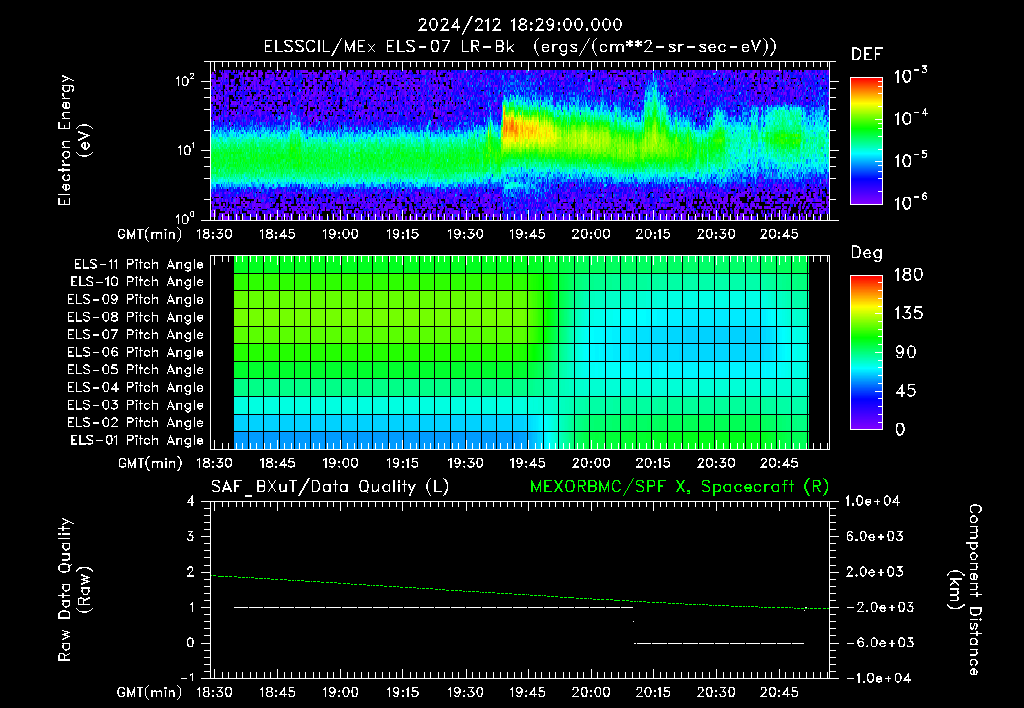Select the 'ELS-02 Pitch Angle' row label
The image size is (1024, 708).
[136, 423]
